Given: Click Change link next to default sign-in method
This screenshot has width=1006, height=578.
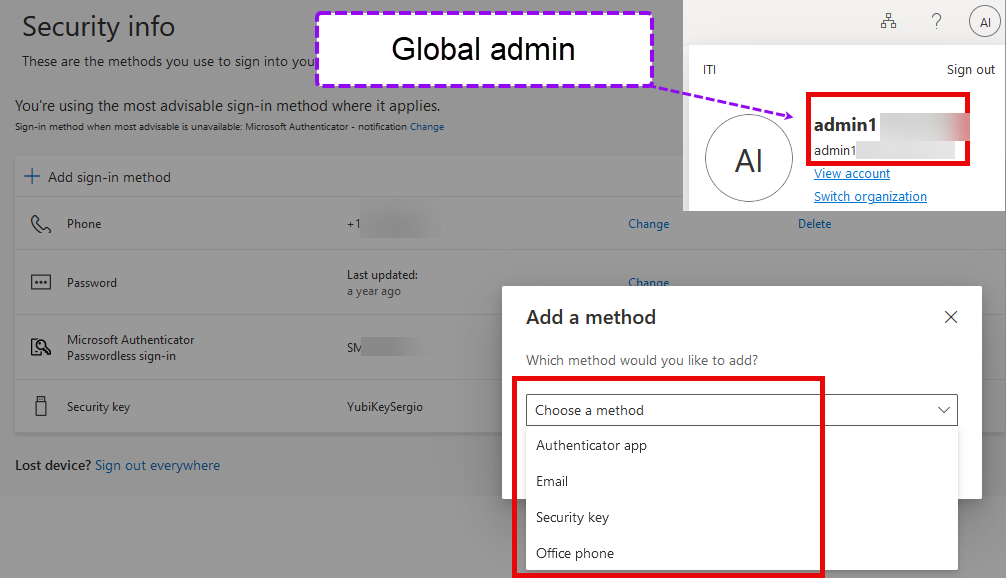Looking at the screenshot, I should pyautogui.click(x=427, y=127).
